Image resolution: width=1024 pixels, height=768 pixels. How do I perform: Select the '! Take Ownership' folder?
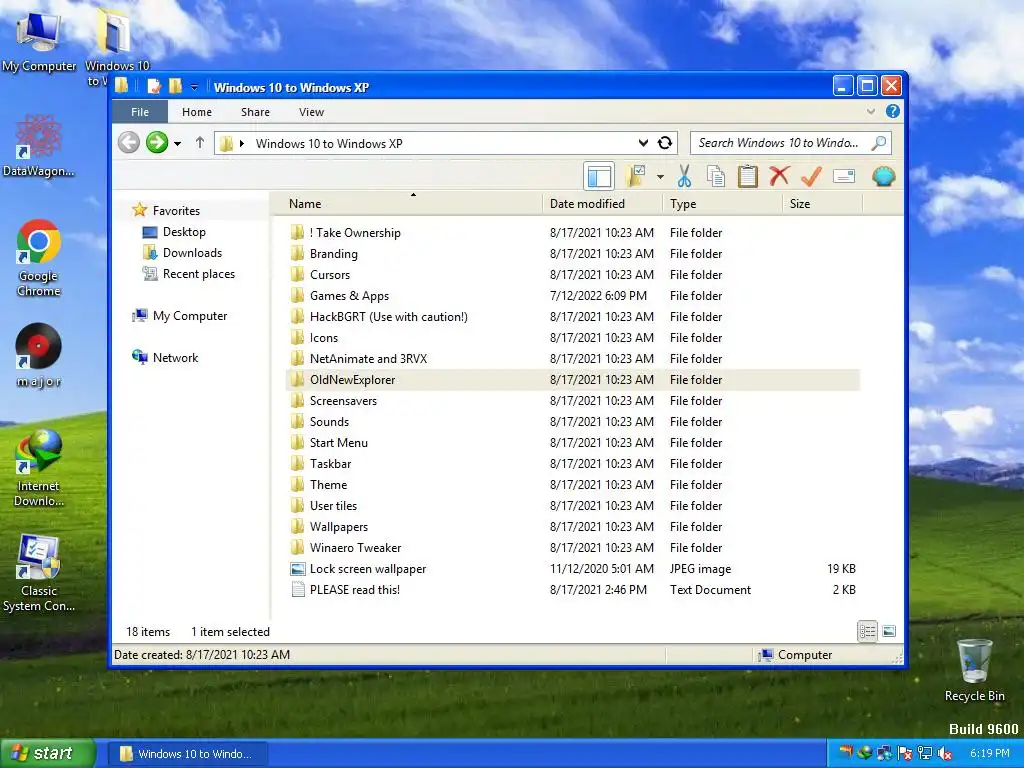(573, 232)
